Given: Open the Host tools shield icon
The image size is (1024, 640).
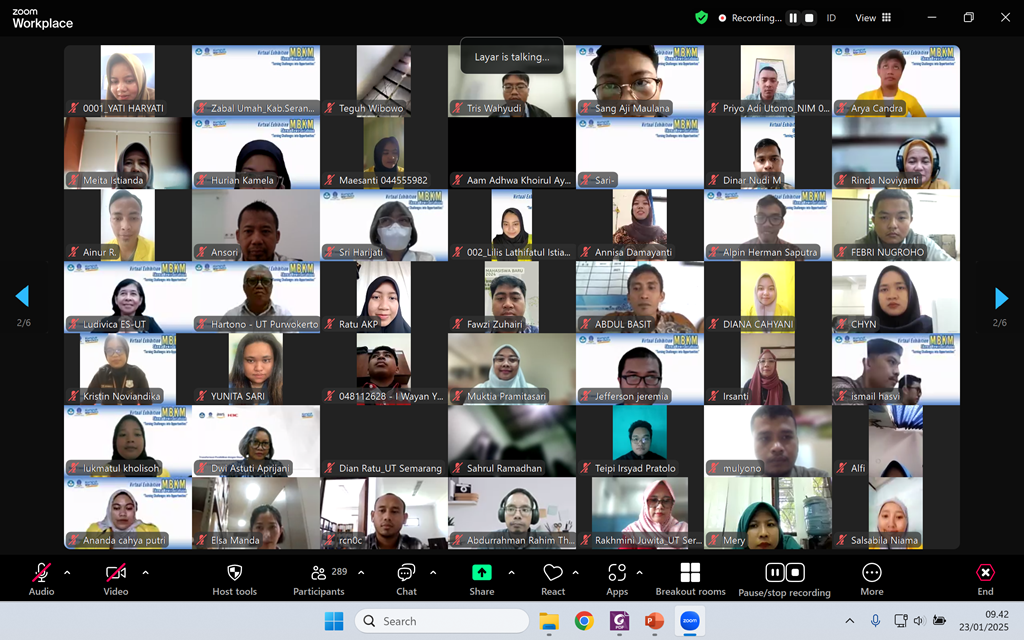Looking at the screenshot, I should 234,573.
